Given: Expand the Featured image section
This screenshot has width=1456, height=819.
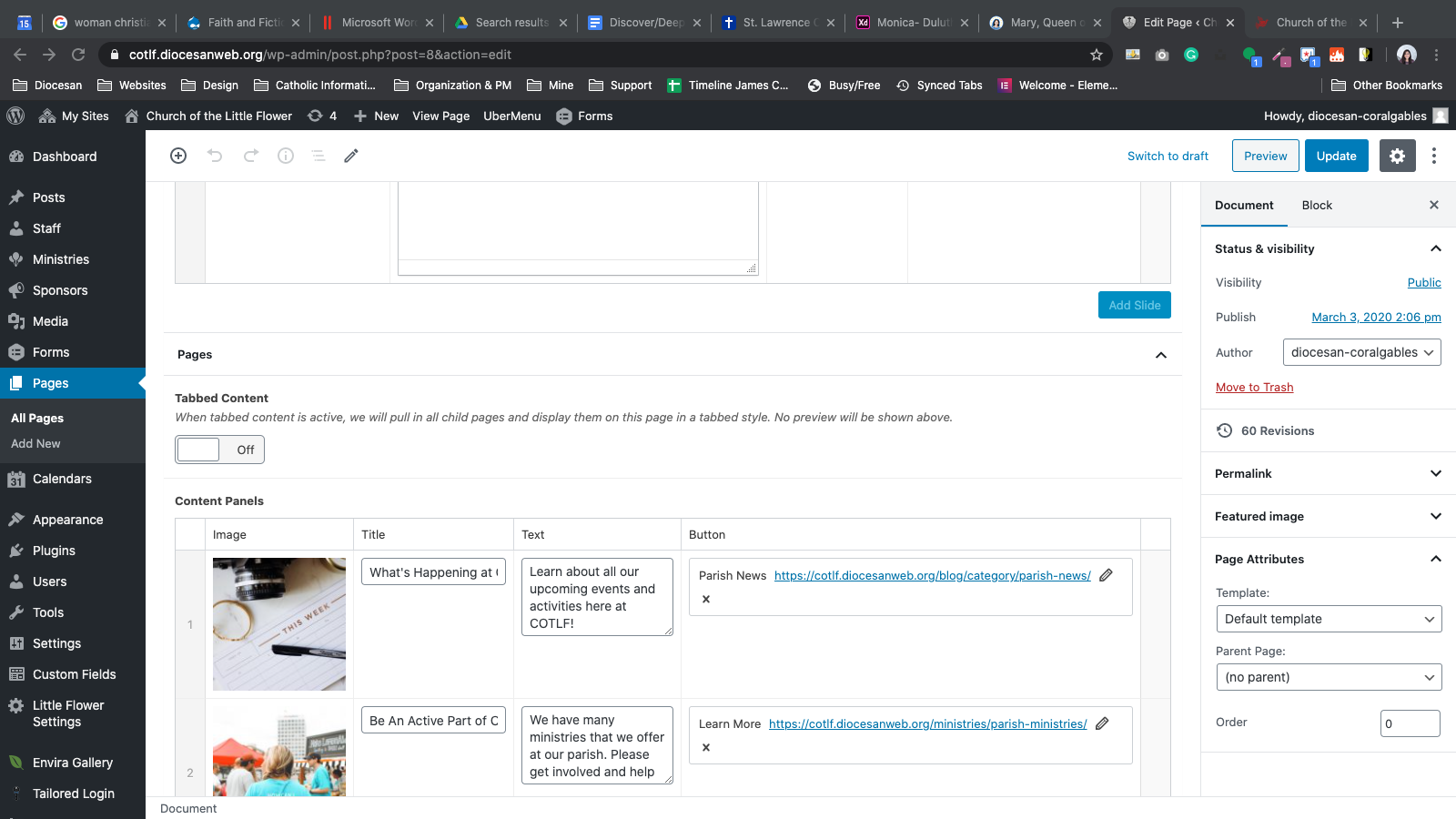Looking at the screenshot, I should pos(1327,516).
